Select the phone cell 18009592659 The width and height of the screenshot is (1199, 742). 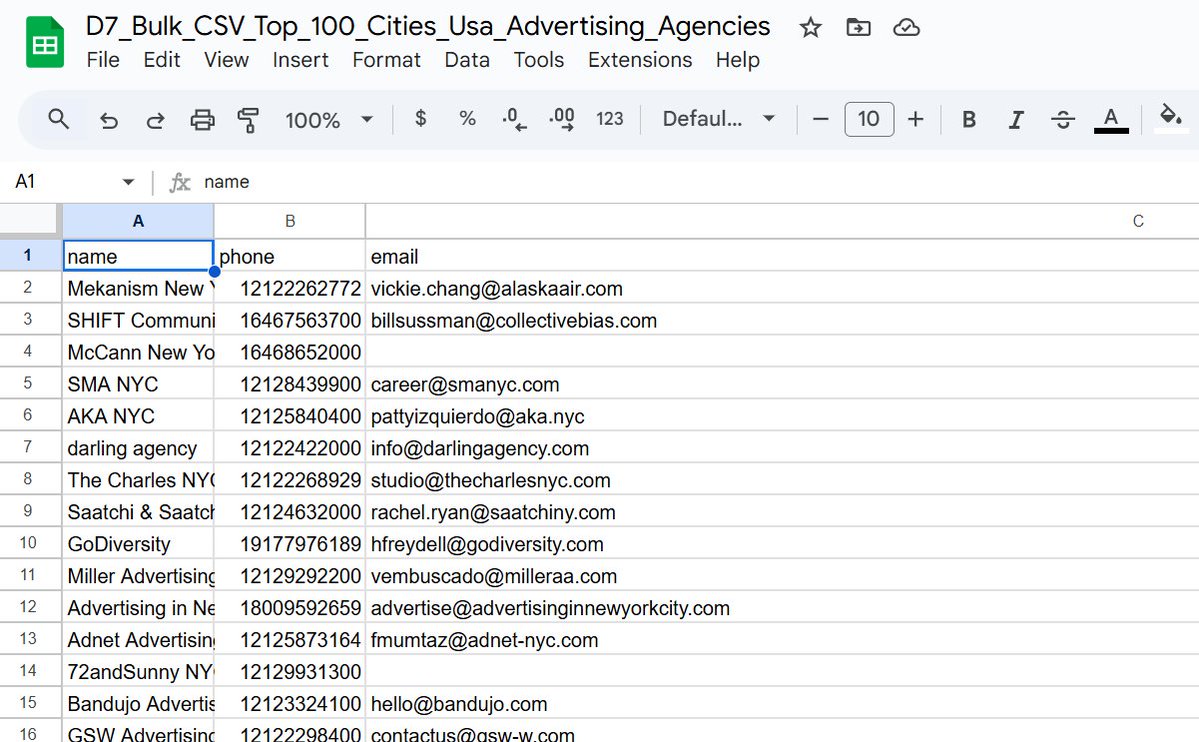(290, 607)
